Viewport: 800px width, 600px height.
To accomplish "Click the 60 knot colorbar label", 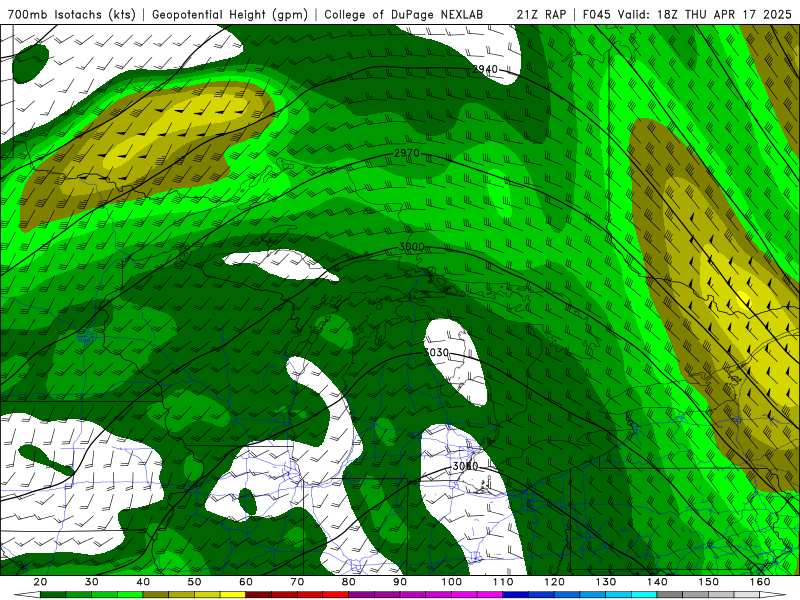I will (246, 582).
